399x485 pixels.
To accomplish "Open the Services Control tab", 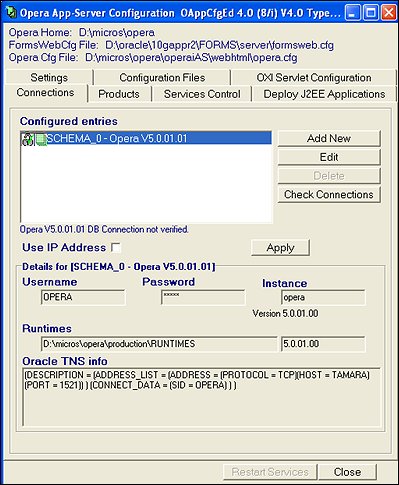I will click(202, 94).
